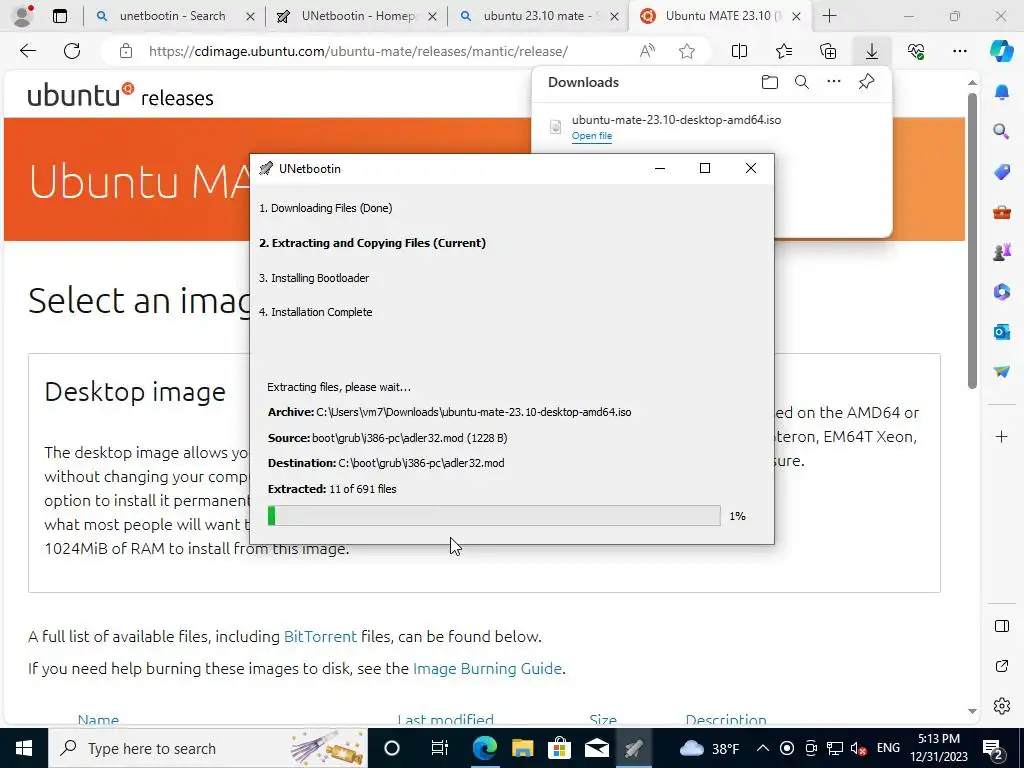Screen dimensions: 1024x768
Task: Open Task View on taskbar
Action: (440, 748)
